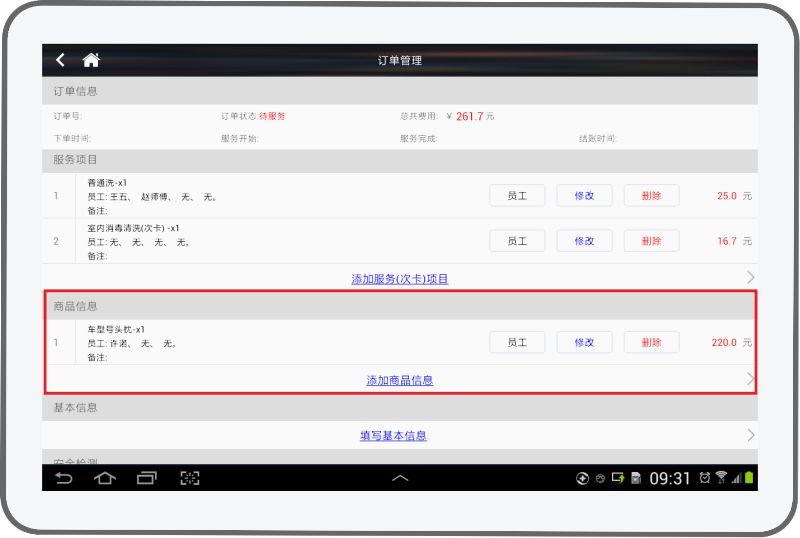Expand 填写基本信息 row chevron
This screenshot has width=800, height=538.
pos(750,435)
